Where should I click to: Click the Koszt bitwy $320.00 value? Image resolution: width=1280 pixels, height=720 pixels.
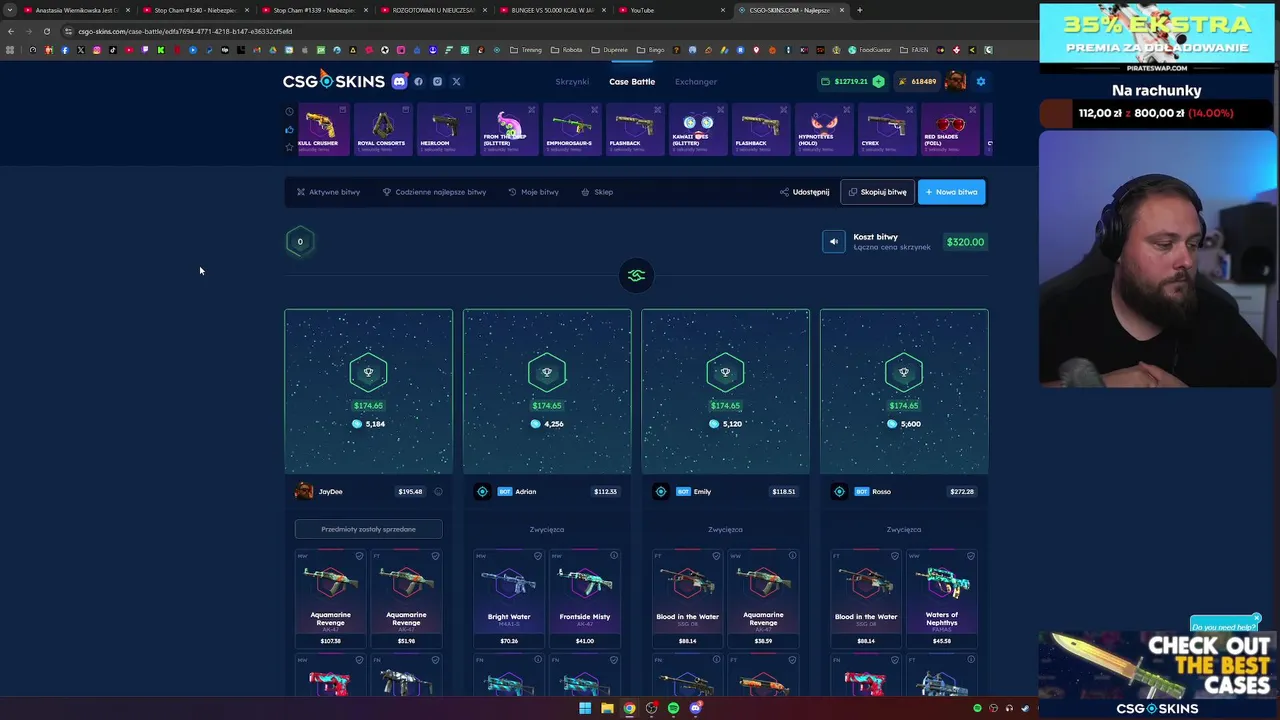(965, 242)
